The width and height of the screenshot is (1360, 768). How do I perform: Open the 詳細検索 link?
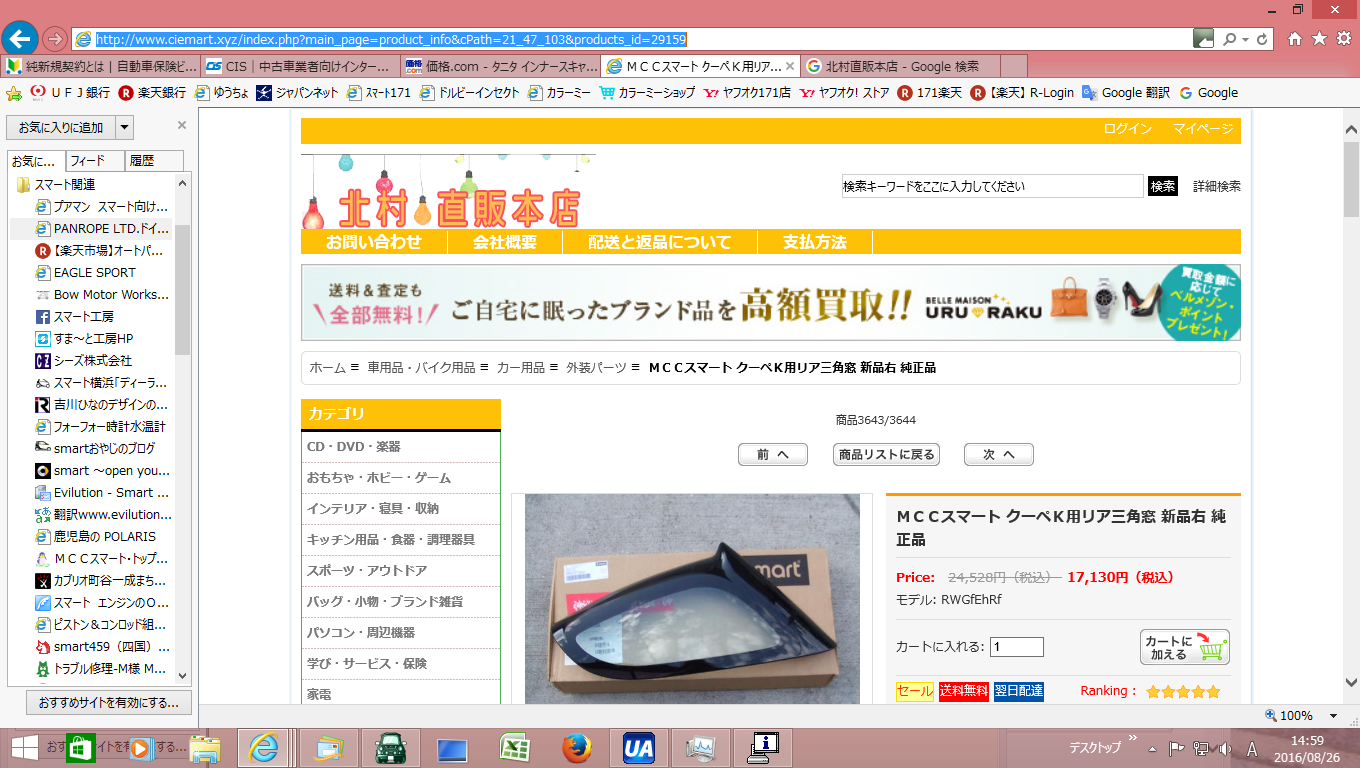pos(1217,186)
